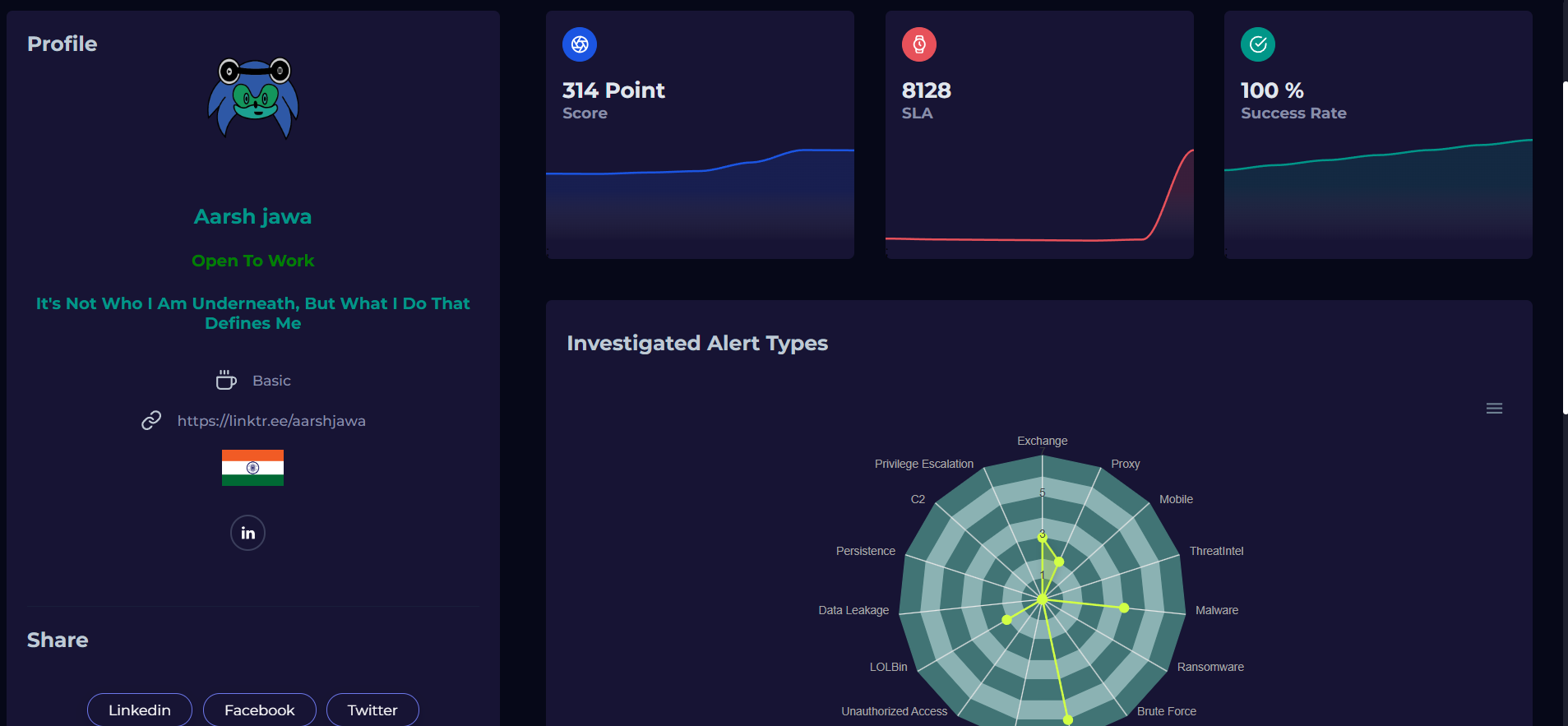1568x726 pixels.
Task: Click the green Success Rate checkmark icon
Action: coord(1258,44)
